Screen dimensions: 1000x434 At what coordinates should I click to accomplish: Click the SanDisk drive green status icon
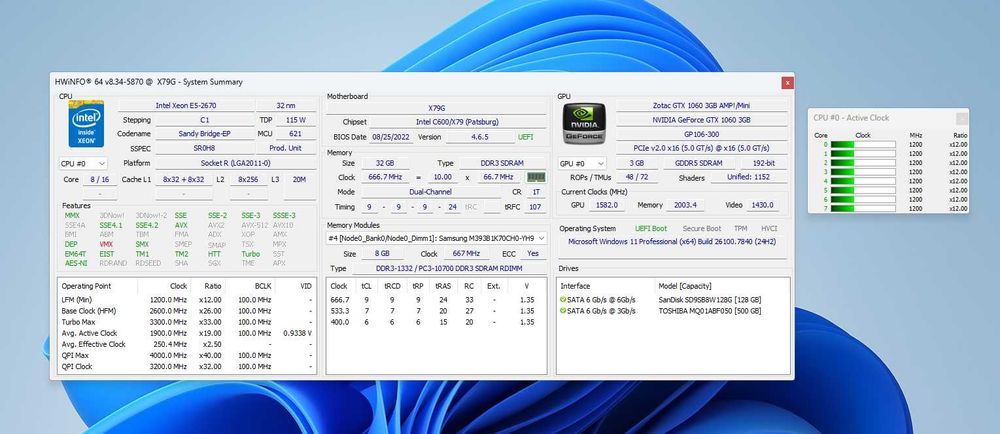[x=563, y=300]
